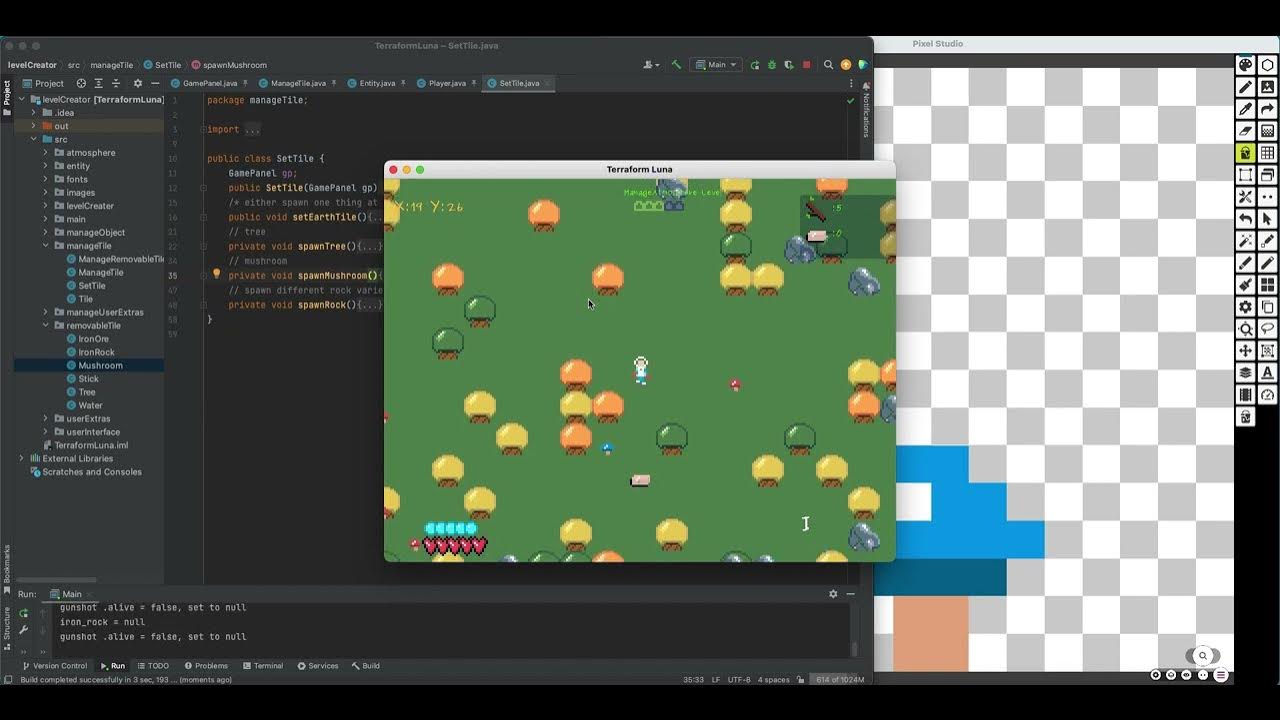The width and height of the screenshot is (1280, 720).
Task: Click the orange IDE update icon
Action: coord(846,65)
